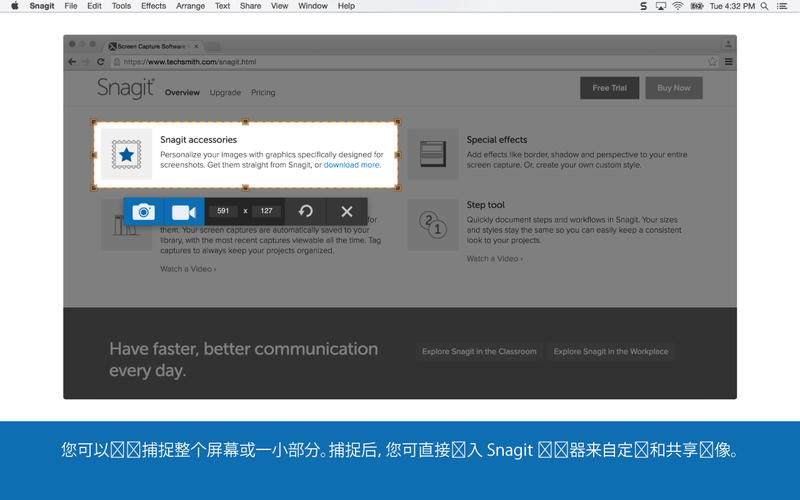Click the browser forward arrow
800x500 pixels.
coord(86,62)
